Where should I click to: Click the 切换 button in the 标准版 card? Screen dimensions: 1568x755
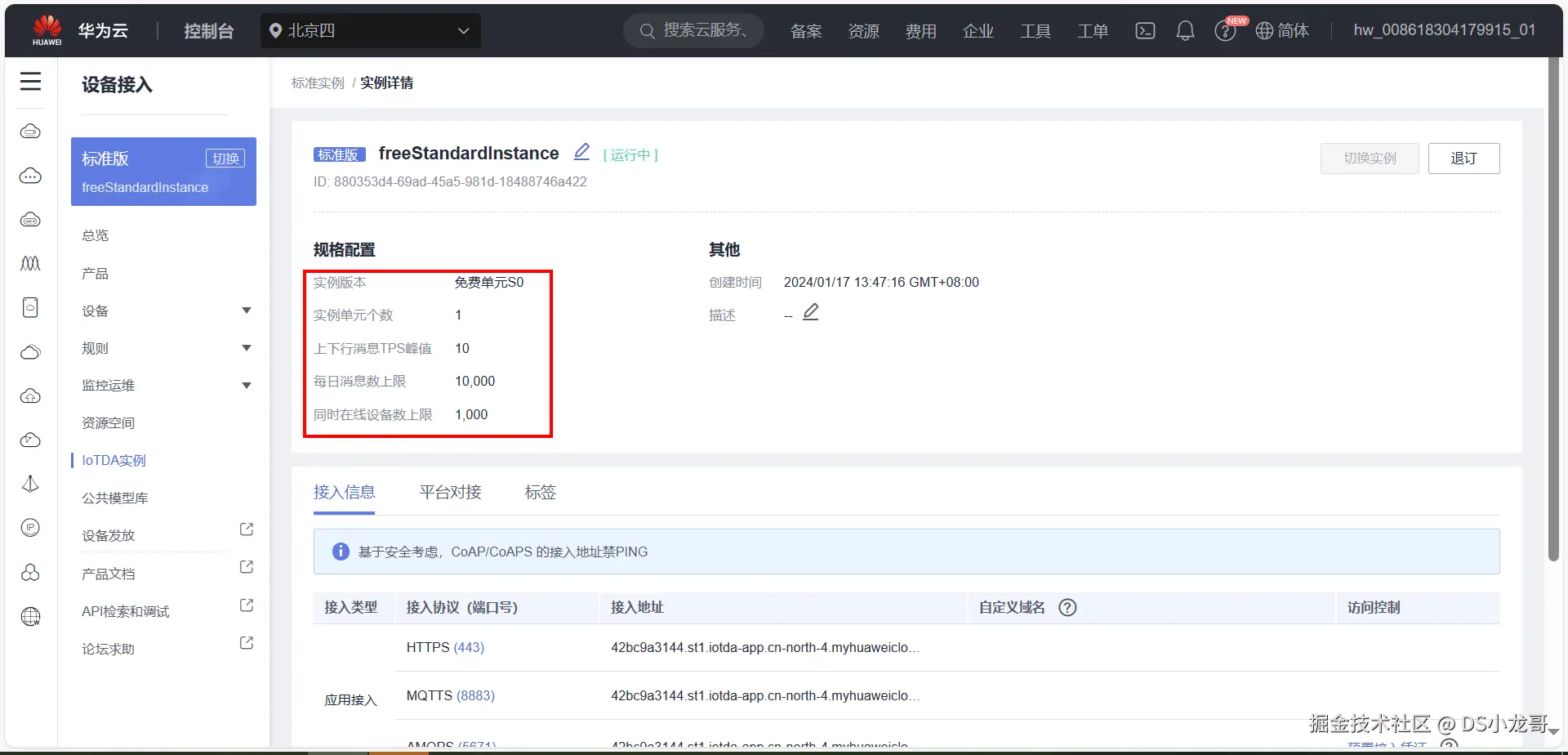(225, 159)
